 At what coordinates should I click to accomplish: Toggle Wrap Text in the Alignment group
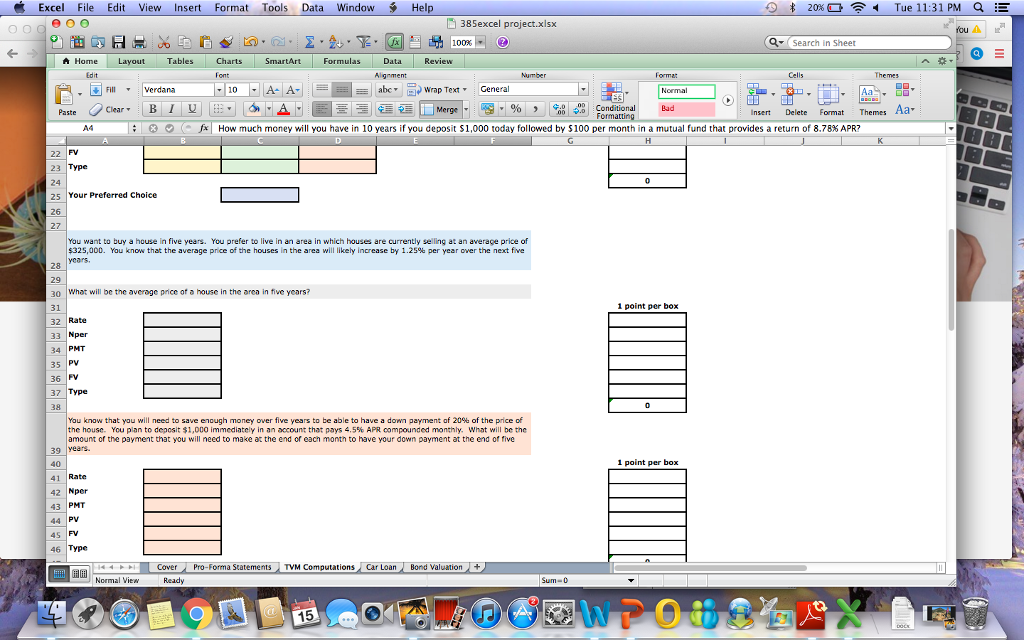439,89
